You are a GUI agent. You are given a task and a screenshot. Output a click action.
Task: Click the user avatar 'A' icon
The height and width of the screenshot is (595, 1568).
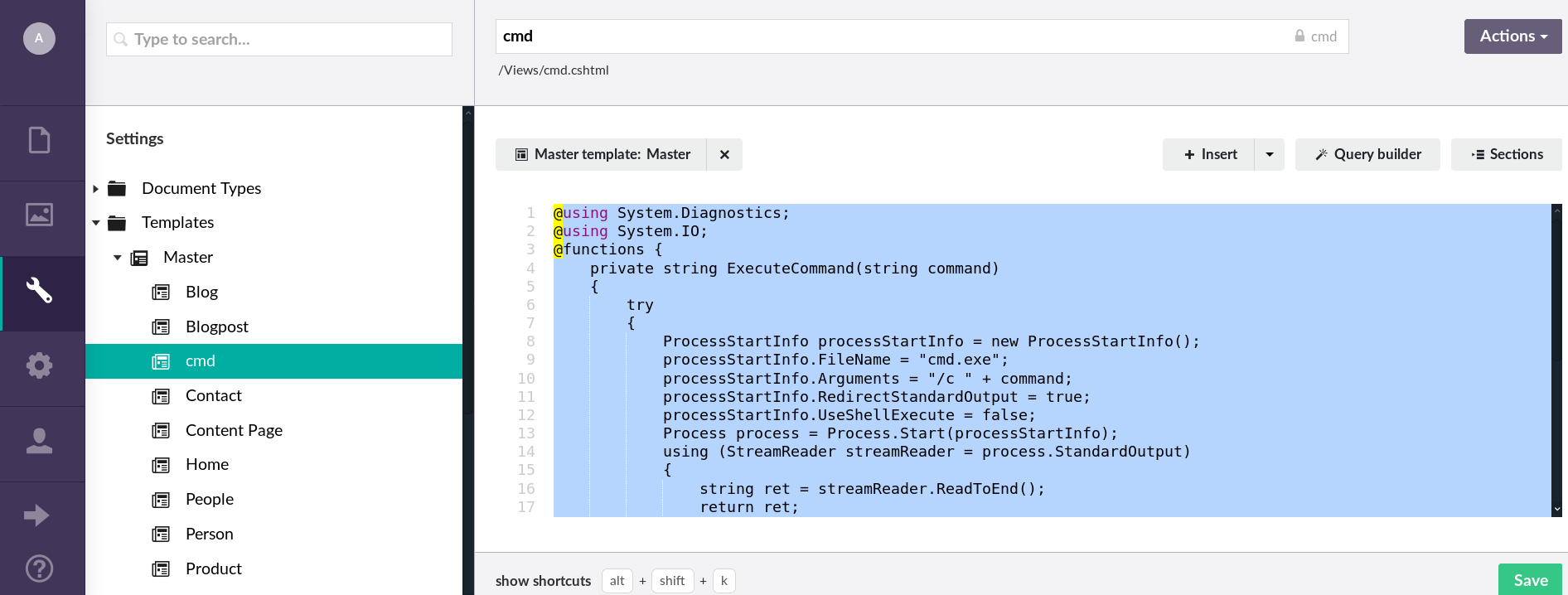pyautogui.click(x=39, y=38)
